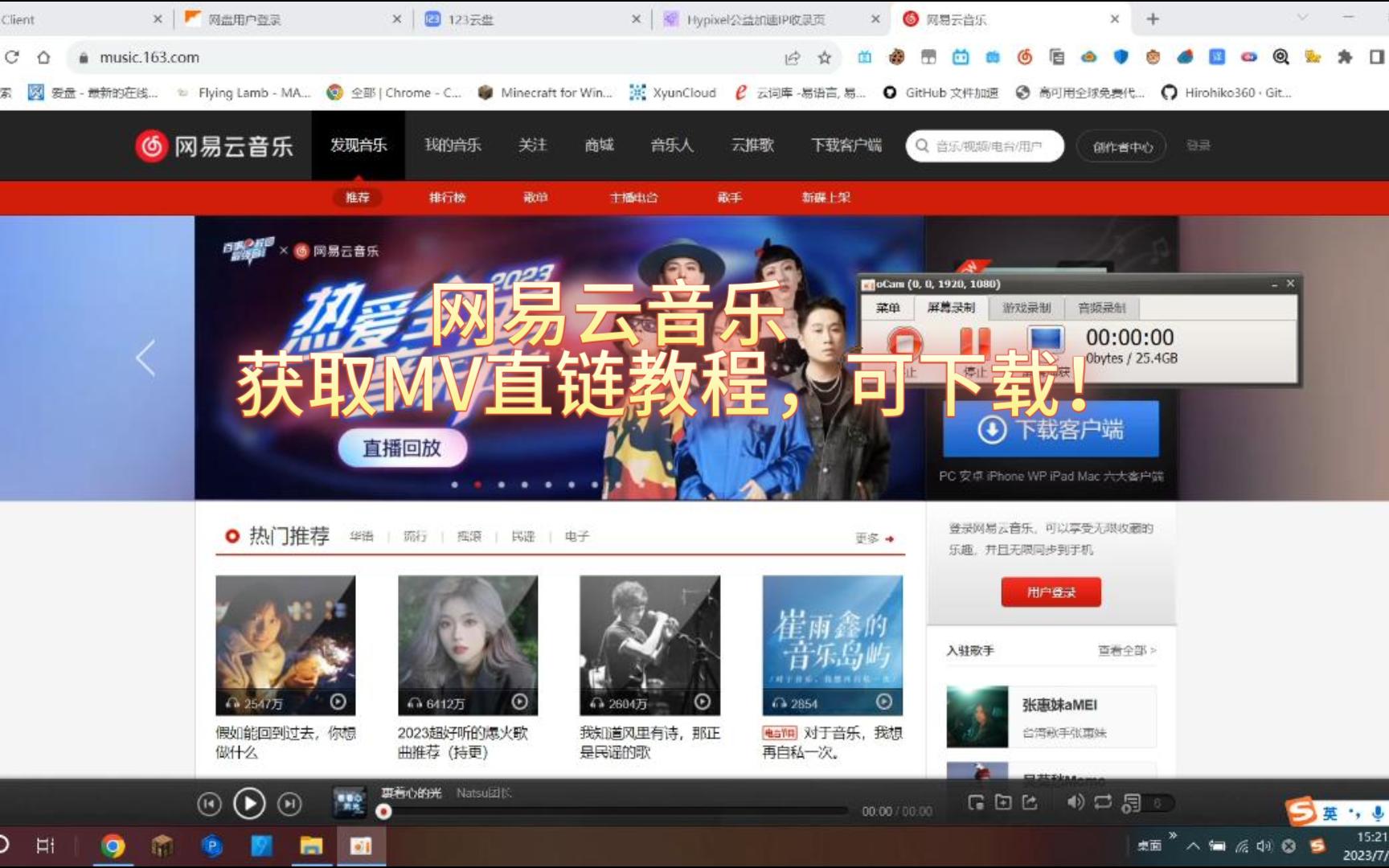Open the 音乐人 tab
Screen dimensions: 1389x868
(x=672, y=145)
